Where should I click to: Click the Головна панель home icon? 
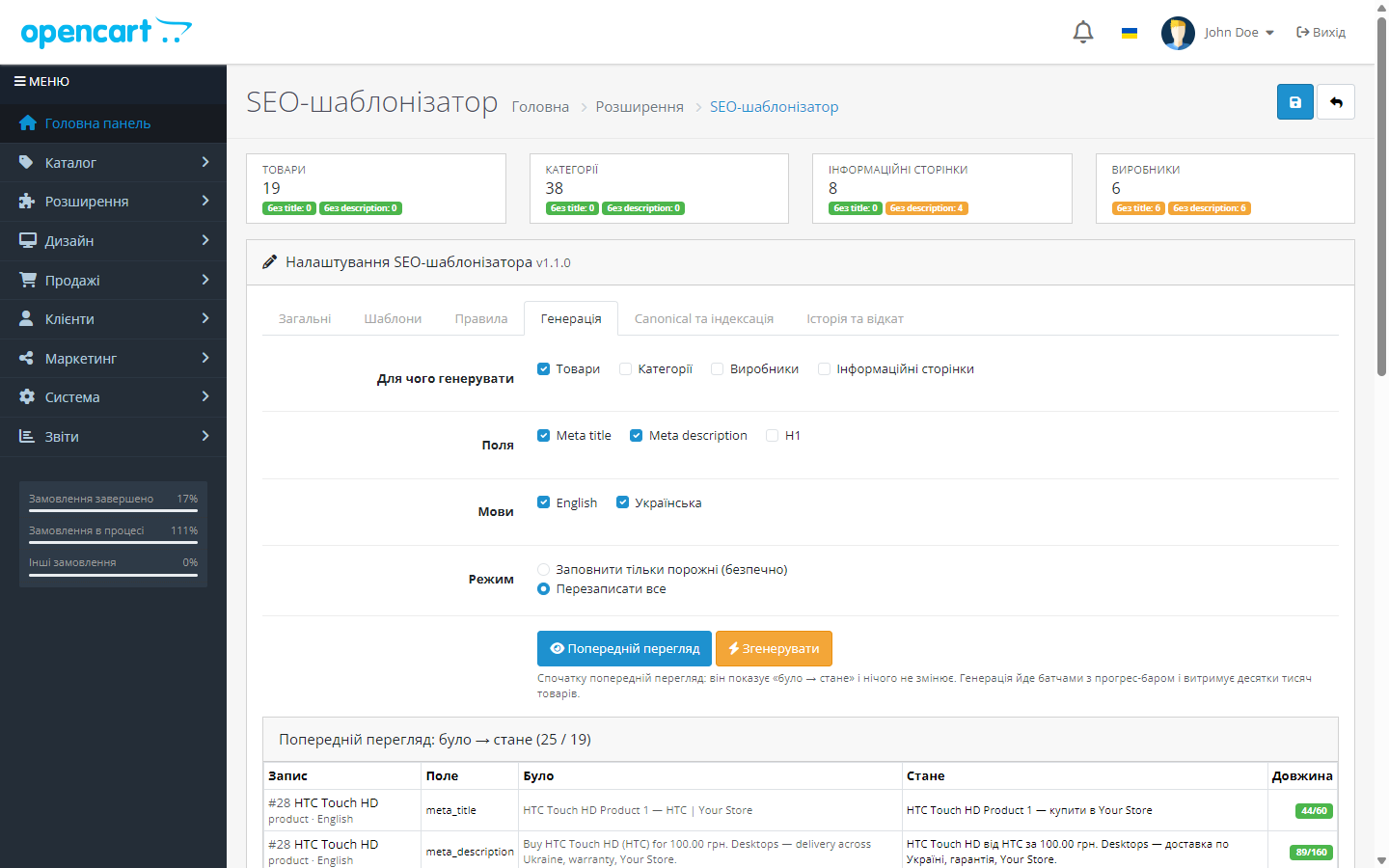[27, 123]
